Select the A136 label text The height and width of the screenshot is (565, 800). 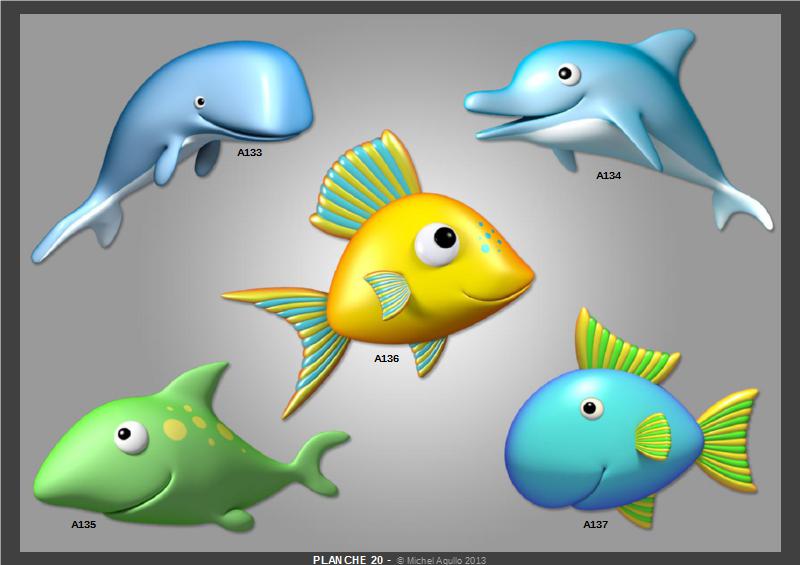point(387,358)
